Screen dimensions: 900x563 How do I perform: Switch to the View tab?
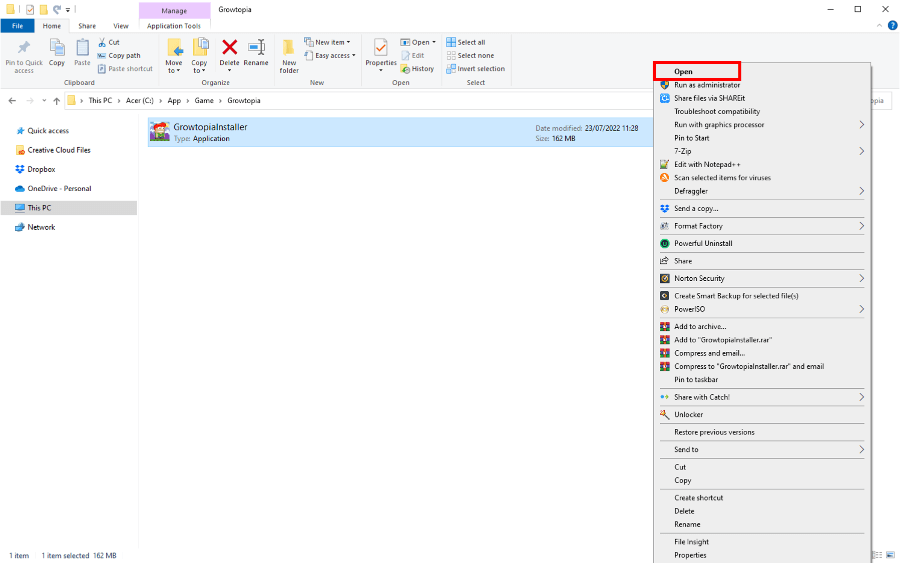tap(121, 26)
